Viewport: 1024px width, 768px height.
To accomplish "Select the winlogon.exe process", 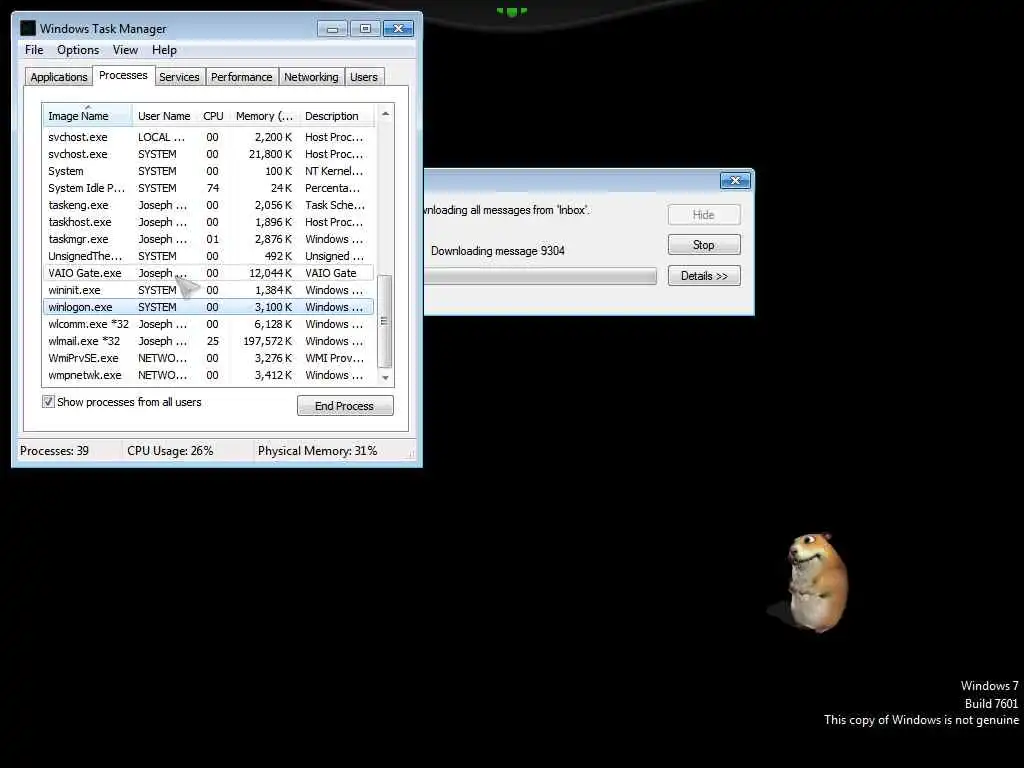I will [x=208, y=307].
